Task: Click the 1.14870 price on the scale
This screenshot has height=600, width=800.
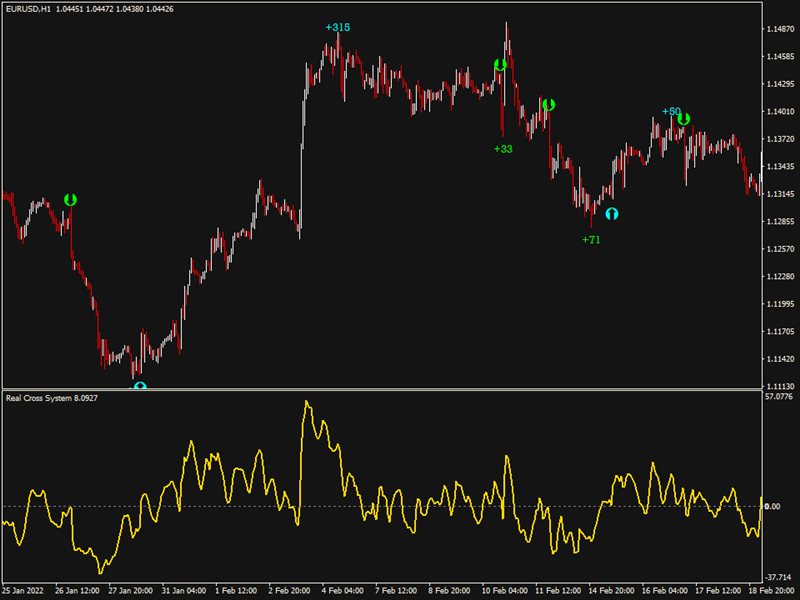Action: (780, 29)
